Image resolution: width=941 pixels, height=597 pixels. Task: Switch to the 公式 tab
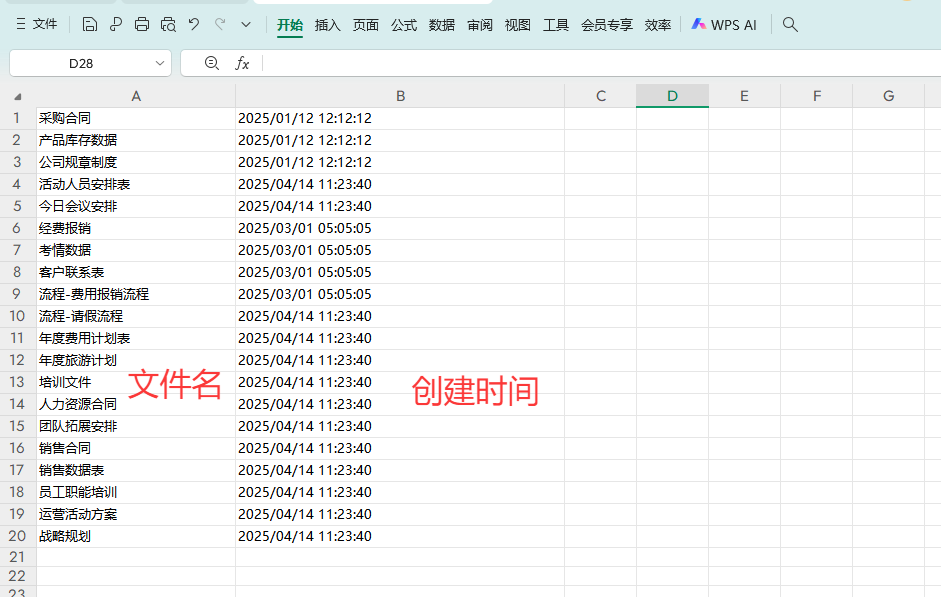404,25
